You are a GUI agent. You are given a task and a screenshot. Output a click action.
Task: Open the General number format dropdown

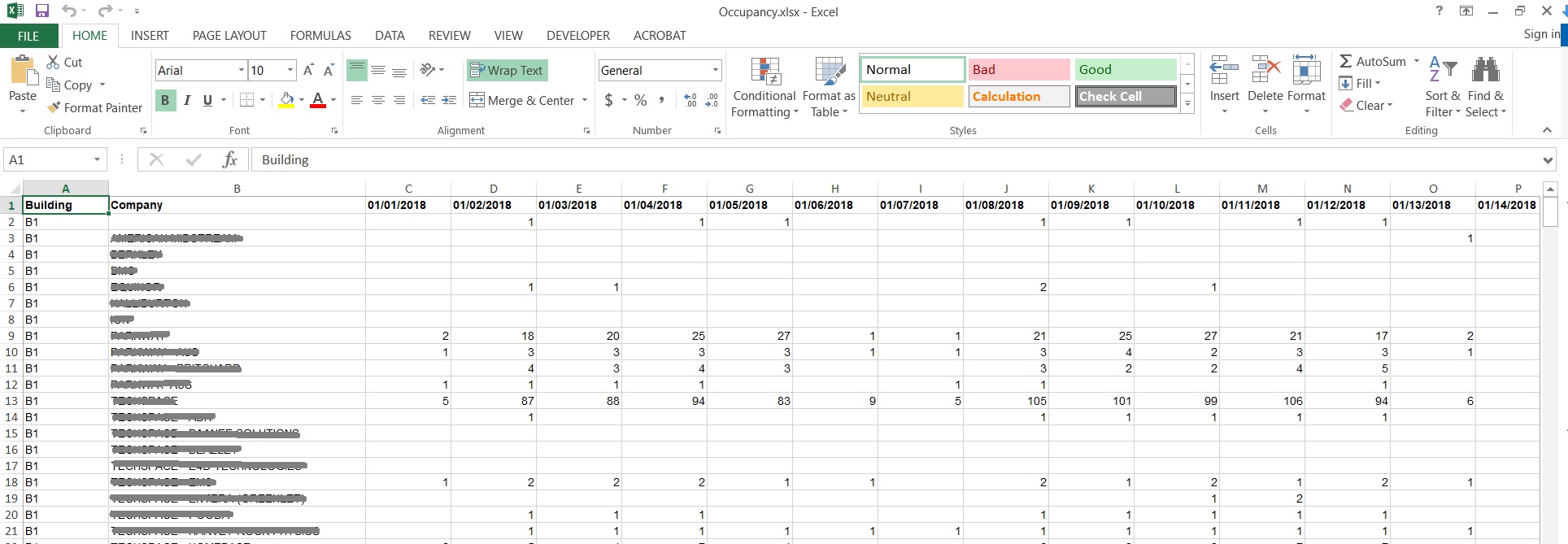click(716, 71)
